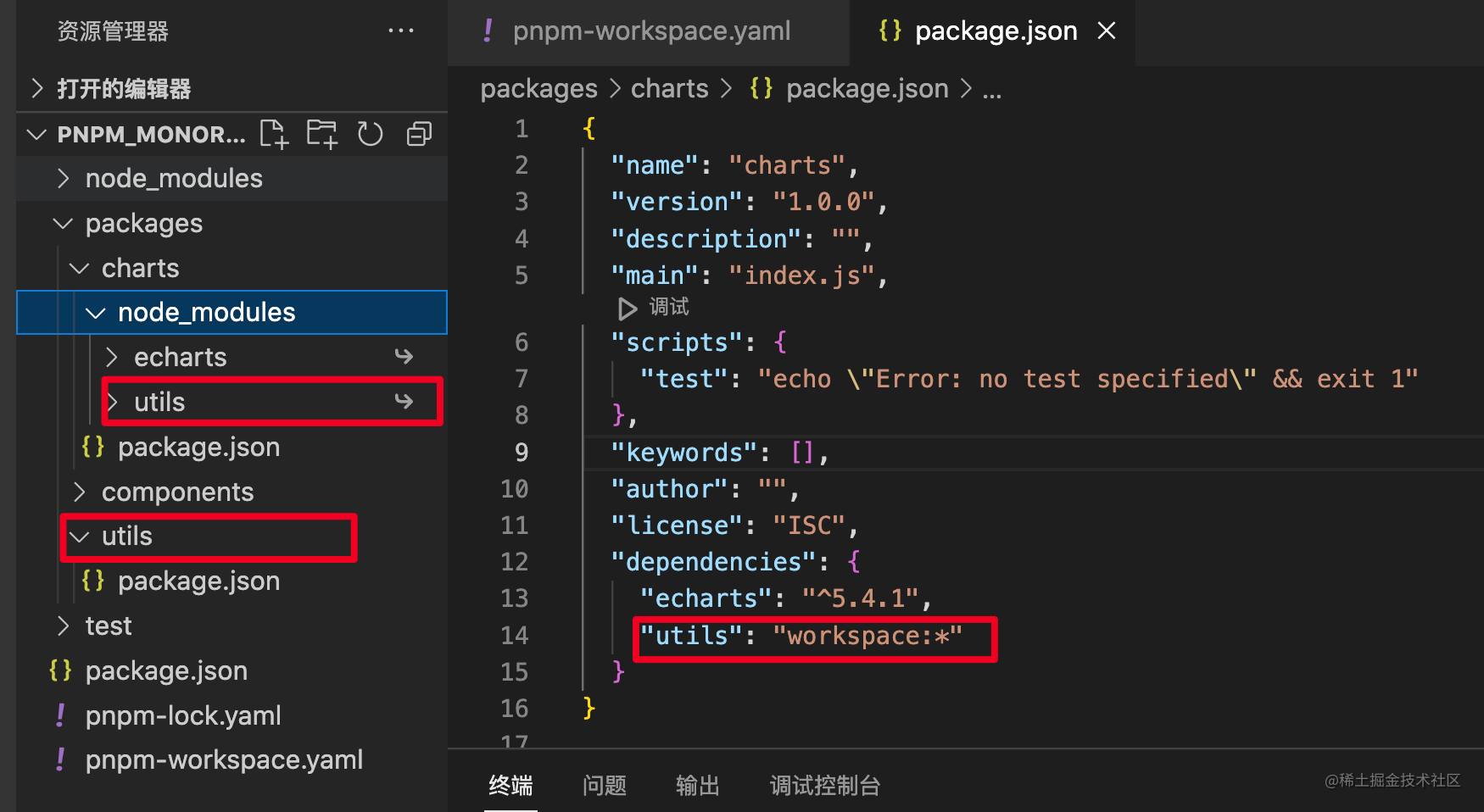Click the New File icon in Explorer

pos(273,133)
